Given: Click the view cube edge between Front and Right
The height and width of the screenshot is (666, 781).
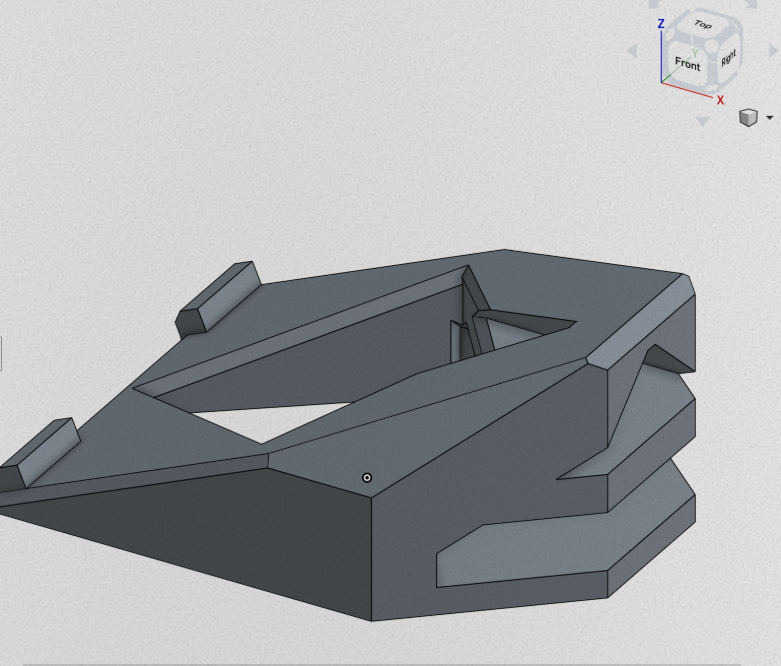Looking at the screenshot, I should click(712, 68).
